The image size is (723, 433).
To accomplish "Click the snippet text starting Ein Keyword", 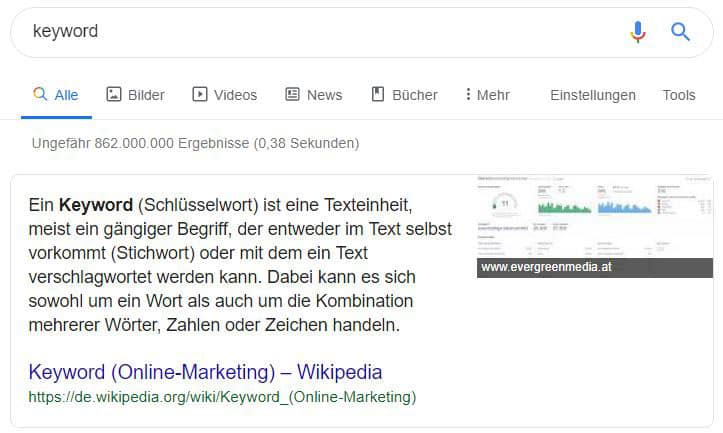I will tap(240, 265).
